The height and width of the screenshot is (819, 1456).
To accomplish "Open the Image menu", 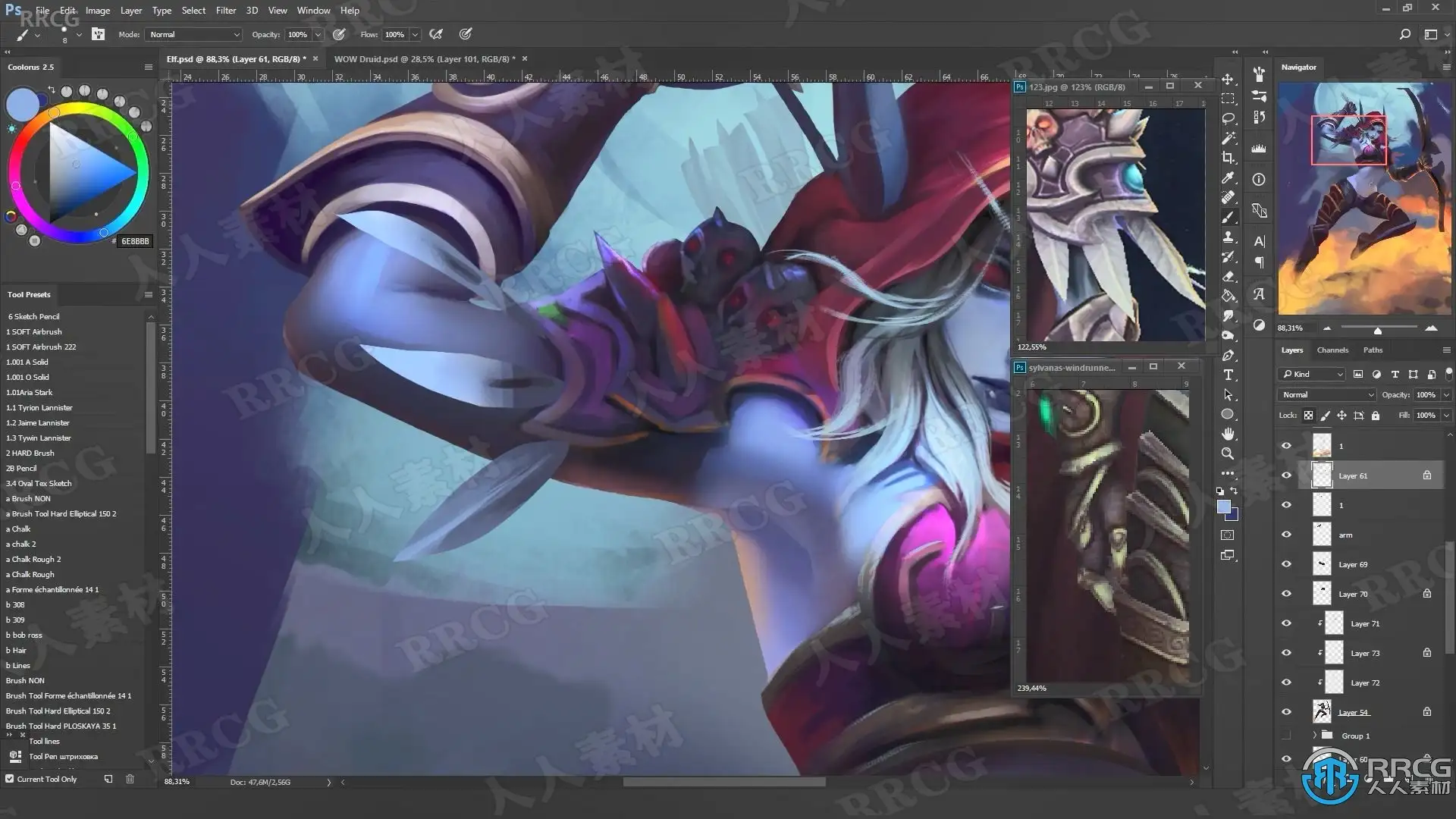I will pos(98,11).
